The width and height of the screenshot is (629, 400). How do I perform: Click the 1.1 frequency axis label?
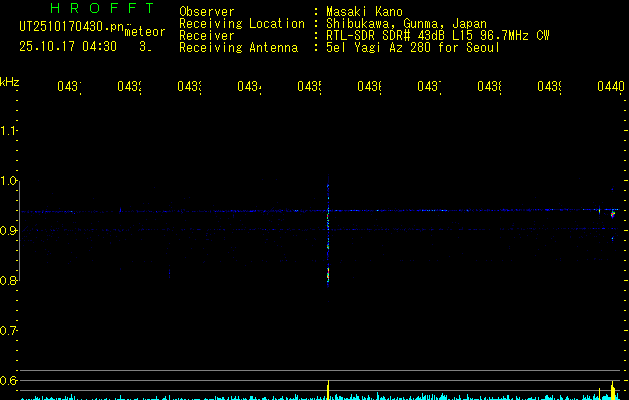(9, 131)
